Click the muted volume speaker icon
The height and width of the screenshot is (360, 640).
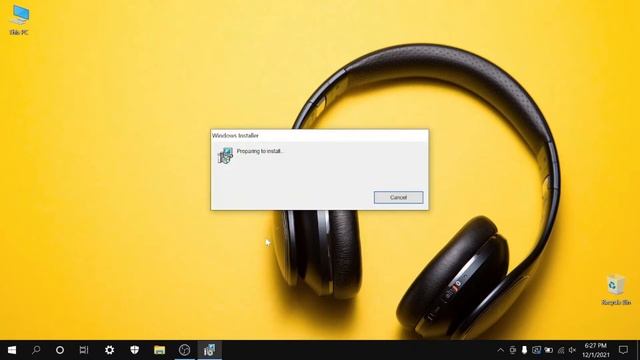573,350
